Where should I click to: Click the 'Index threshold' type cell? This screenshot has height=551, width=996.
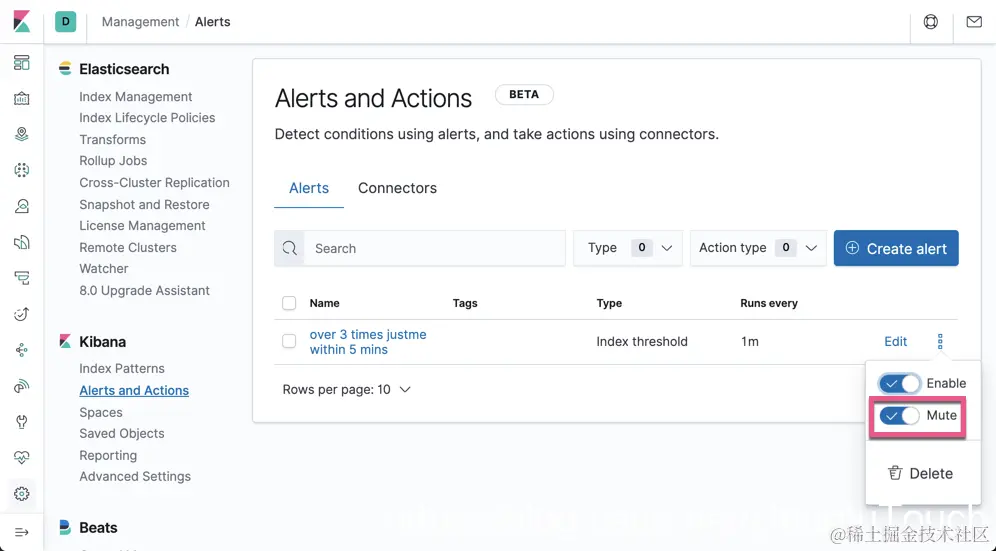(x=642, y=341)
